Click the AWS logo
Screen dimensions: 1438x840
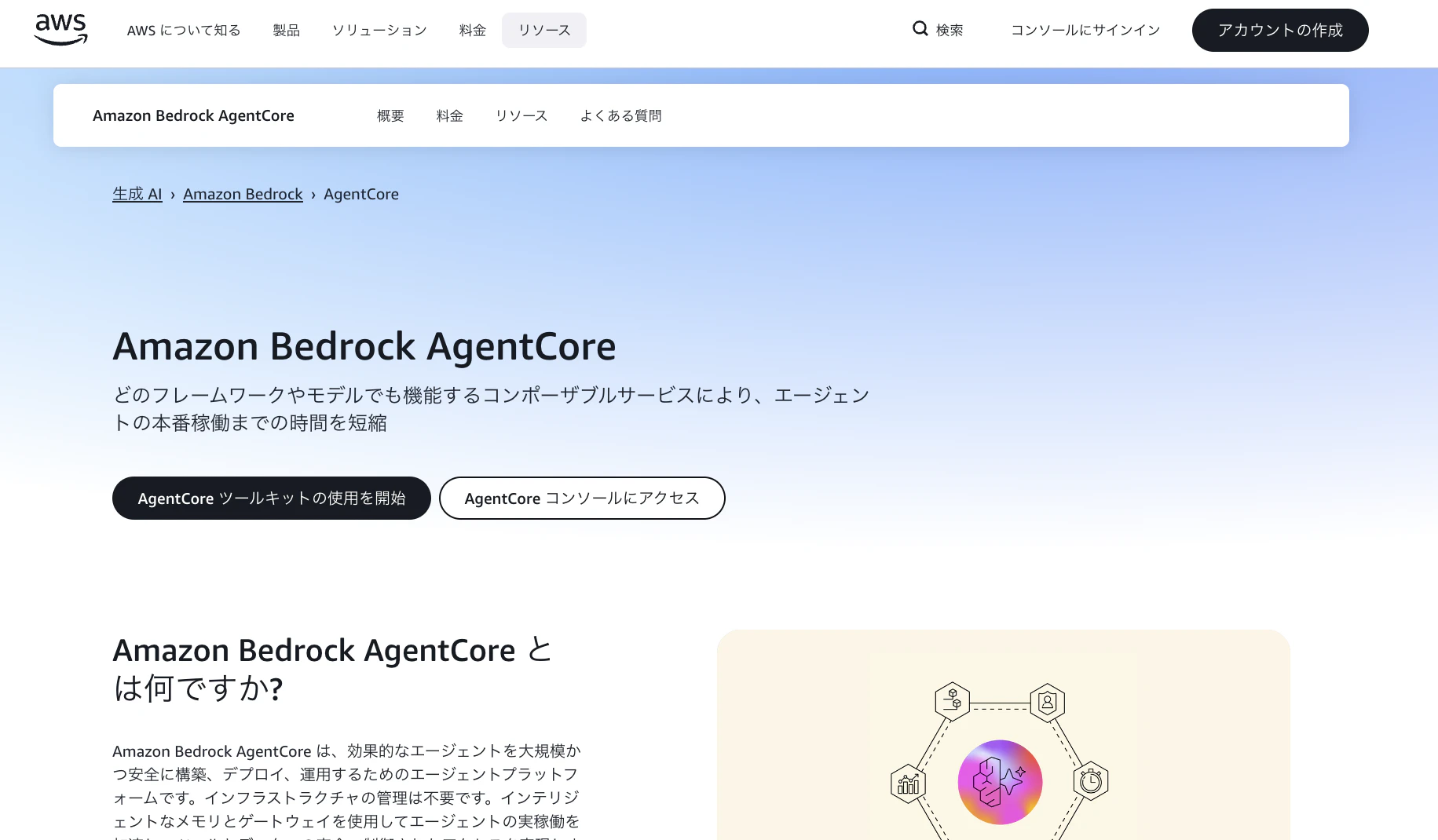(x=61, y=30)
